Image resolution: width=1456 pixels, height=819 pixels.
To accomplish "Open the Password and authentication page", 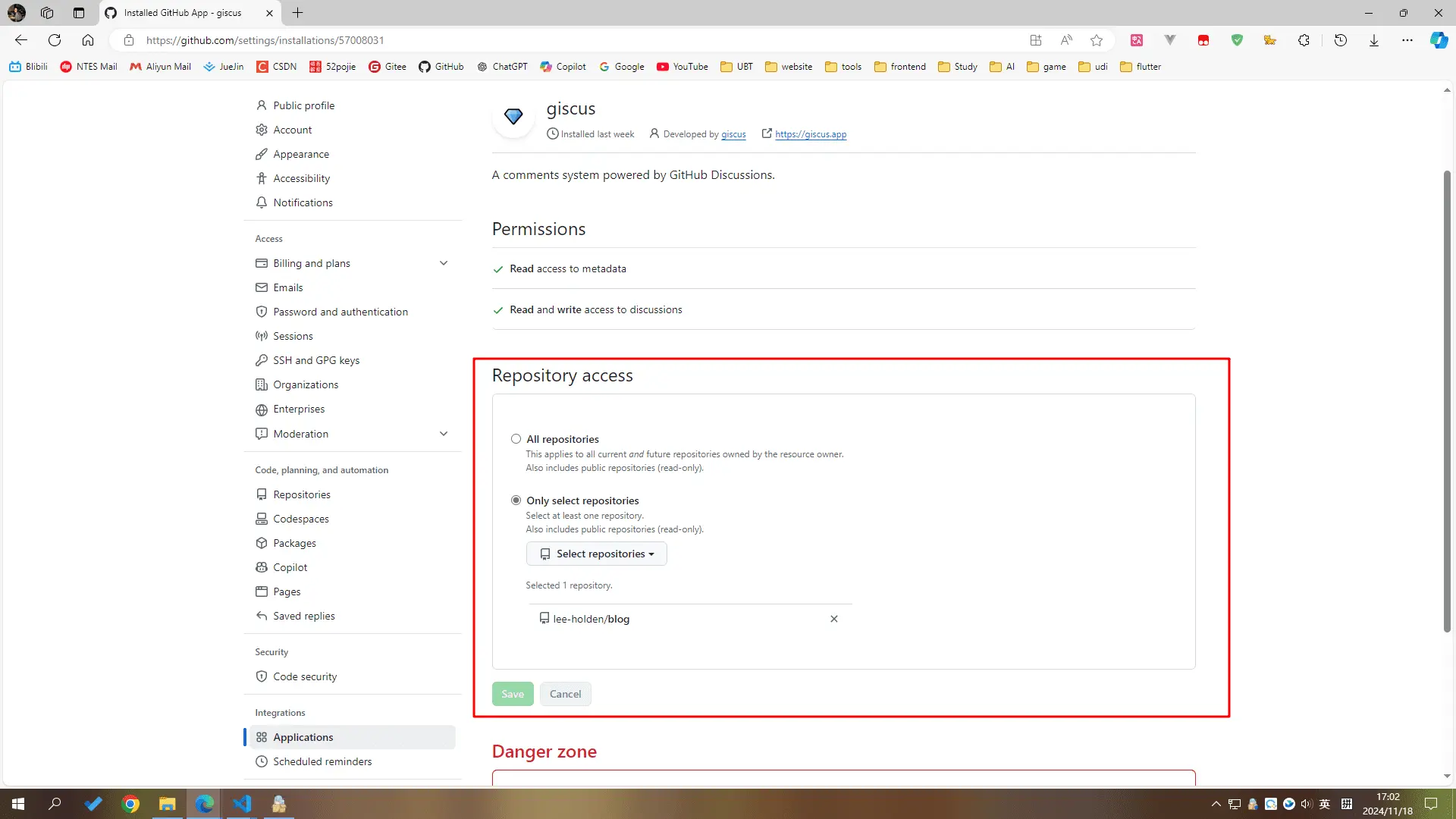I will pos(340,312).
